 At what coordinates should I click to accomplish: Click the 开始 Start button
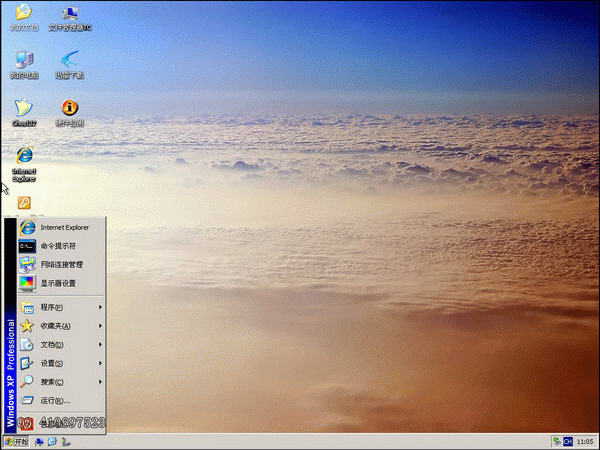pyautogui.click(x=16, y=441)
